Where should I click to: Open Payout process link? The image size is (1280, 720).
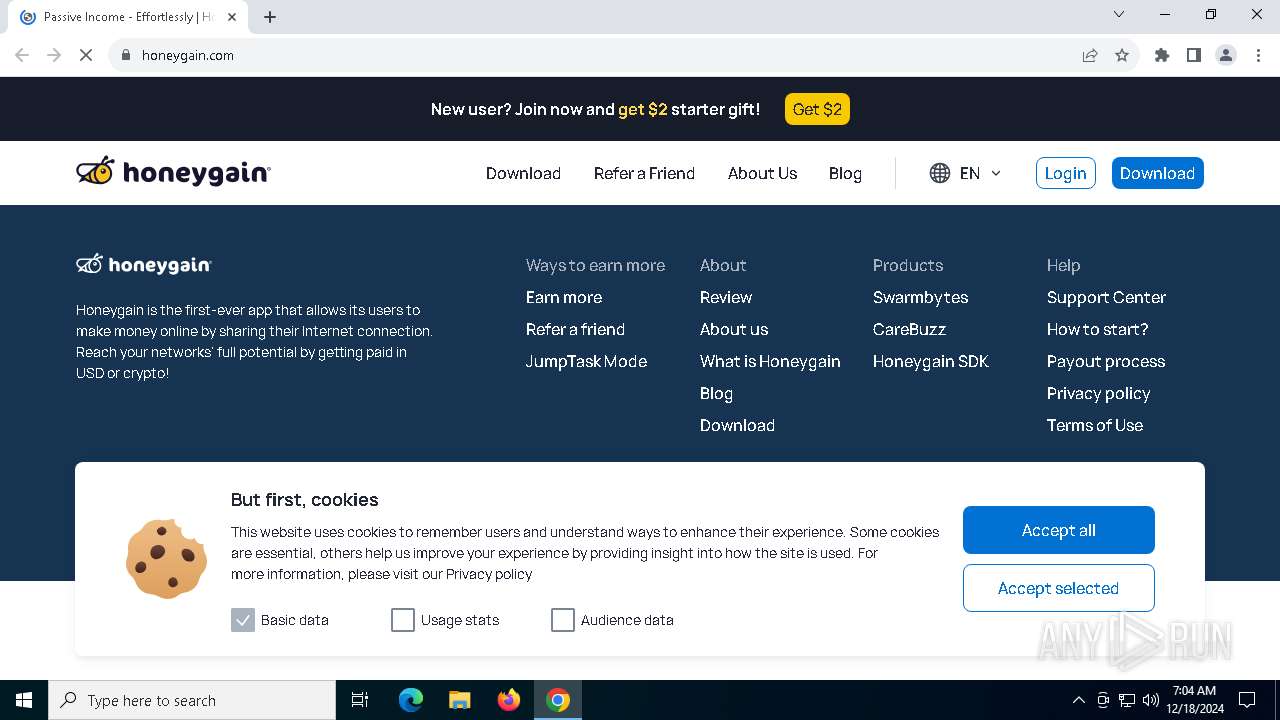[x=1106, y=361]
